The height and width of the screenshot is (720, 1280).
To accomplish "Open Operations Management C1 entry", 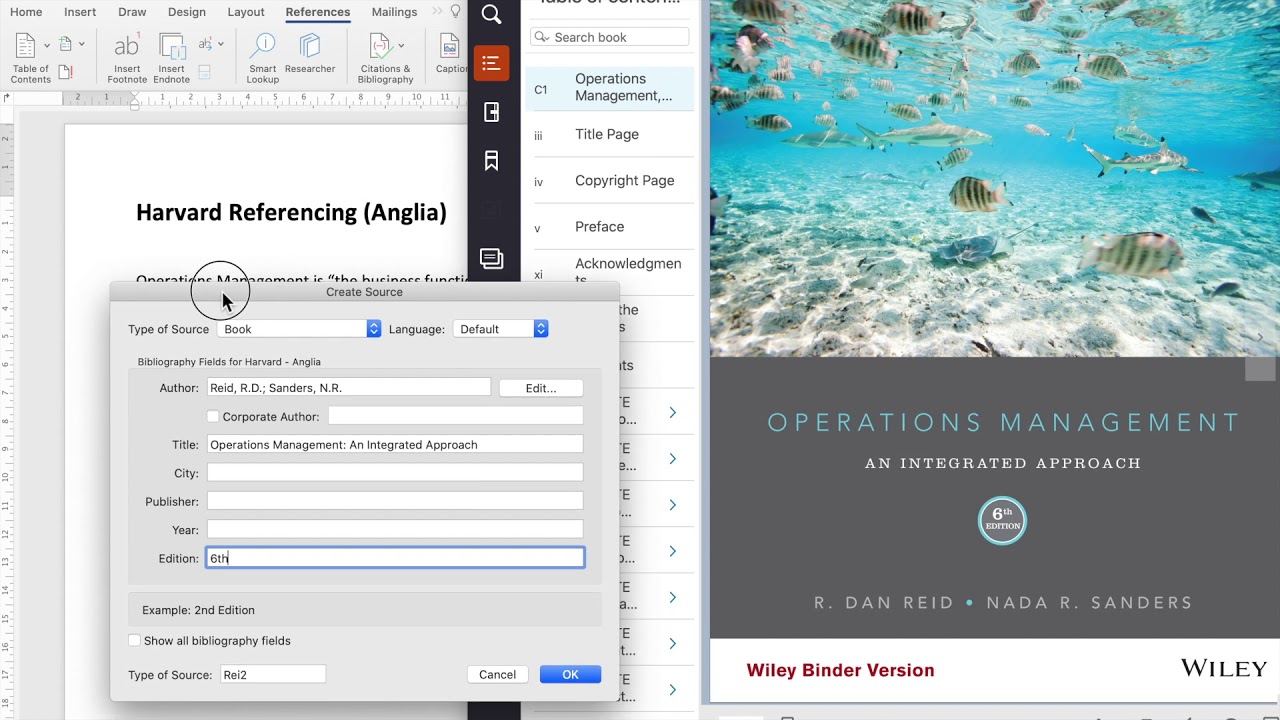I will (x=610, y=88).
